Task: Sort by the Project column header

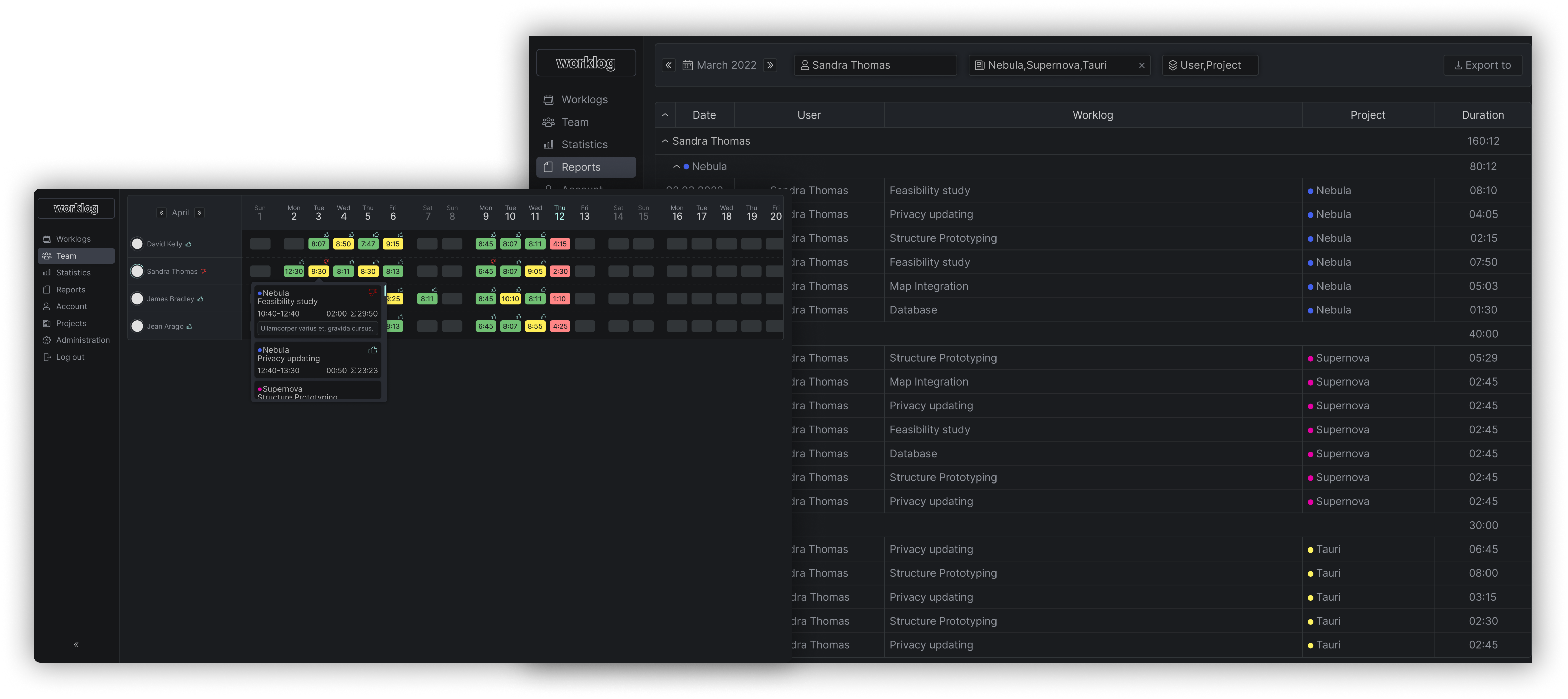Action: 1368,115
